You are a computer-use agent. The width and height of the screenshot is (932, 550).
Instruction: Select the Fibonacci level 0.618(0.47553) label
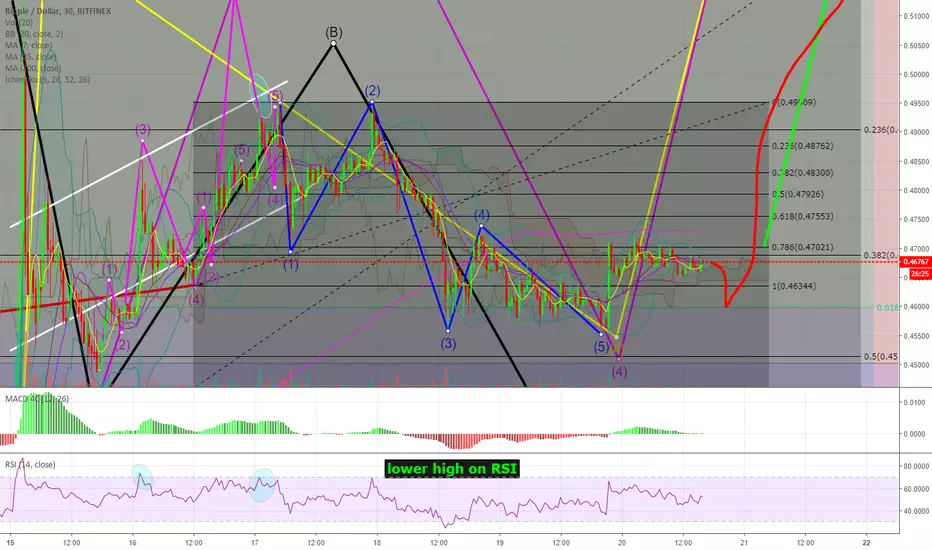click(x=802, y=216)
